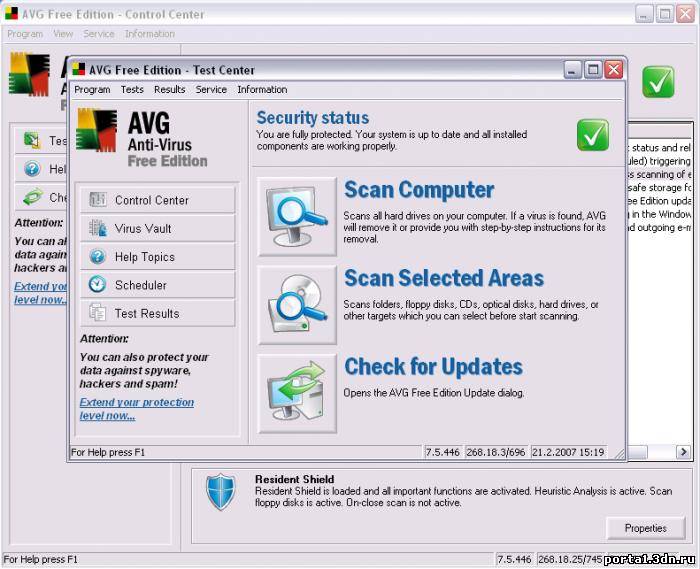The width and height of the screenshot is (700, 569).
Task: Open Service menu in Test Center
Action: pyautogui.click(x=211, y=89)
